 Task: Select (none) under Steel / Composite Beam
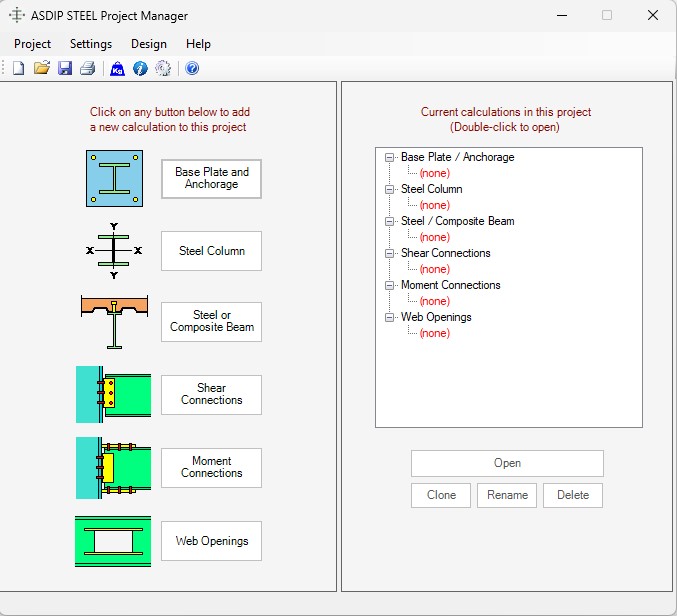[x=435, y=237]
